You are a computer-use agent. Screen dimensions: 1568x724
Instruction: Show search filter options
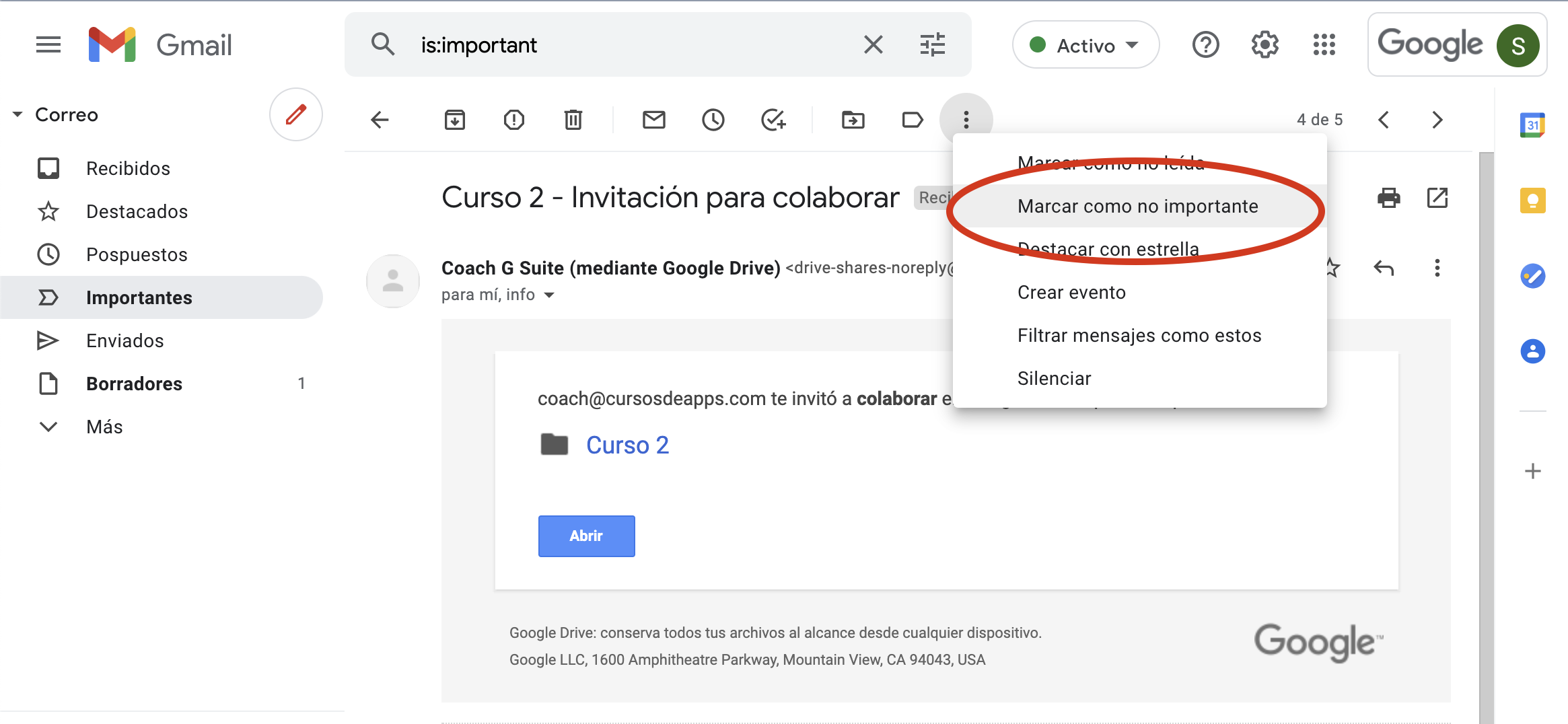933,45
